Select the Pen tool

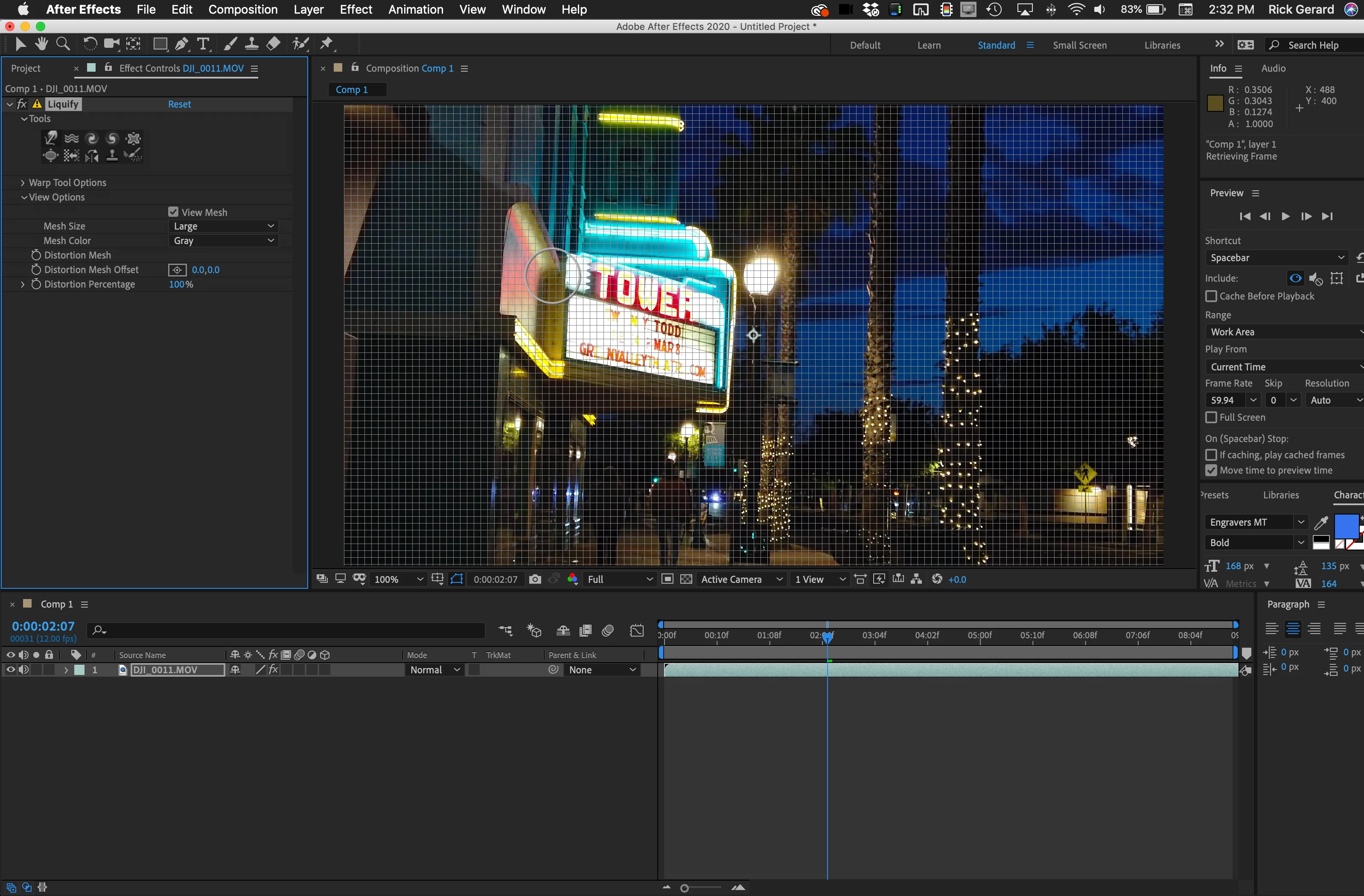tap(182, 44)
